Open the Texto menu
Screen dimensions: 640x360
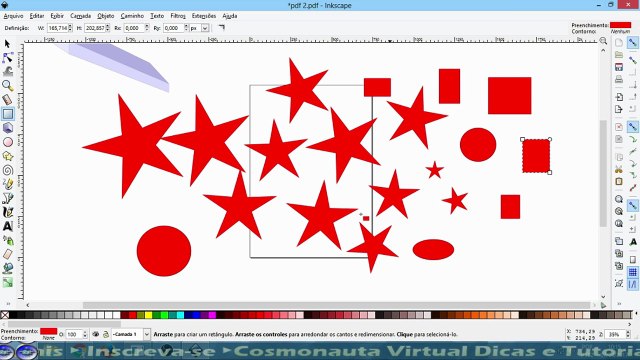(157, 16)
